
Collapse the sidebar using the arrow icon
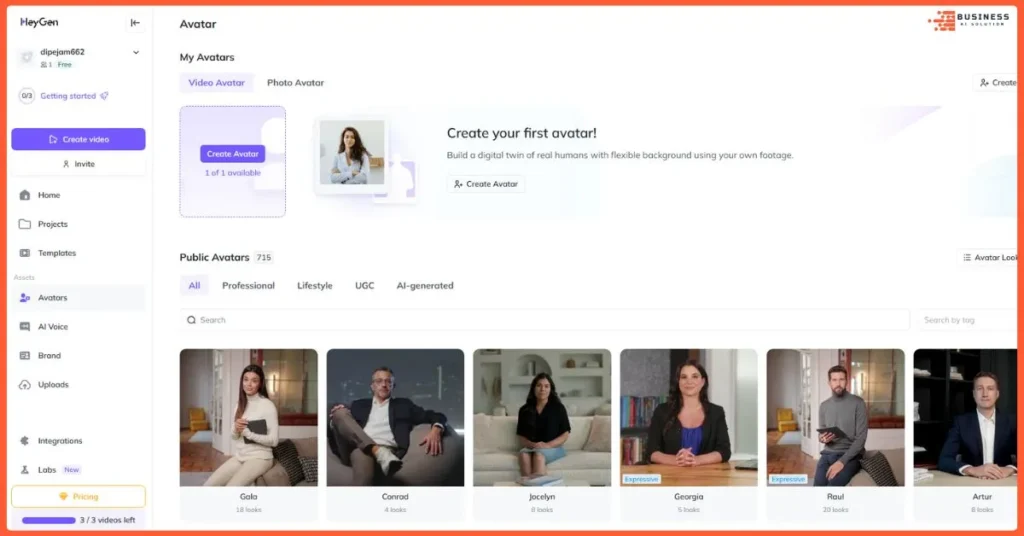135,23
